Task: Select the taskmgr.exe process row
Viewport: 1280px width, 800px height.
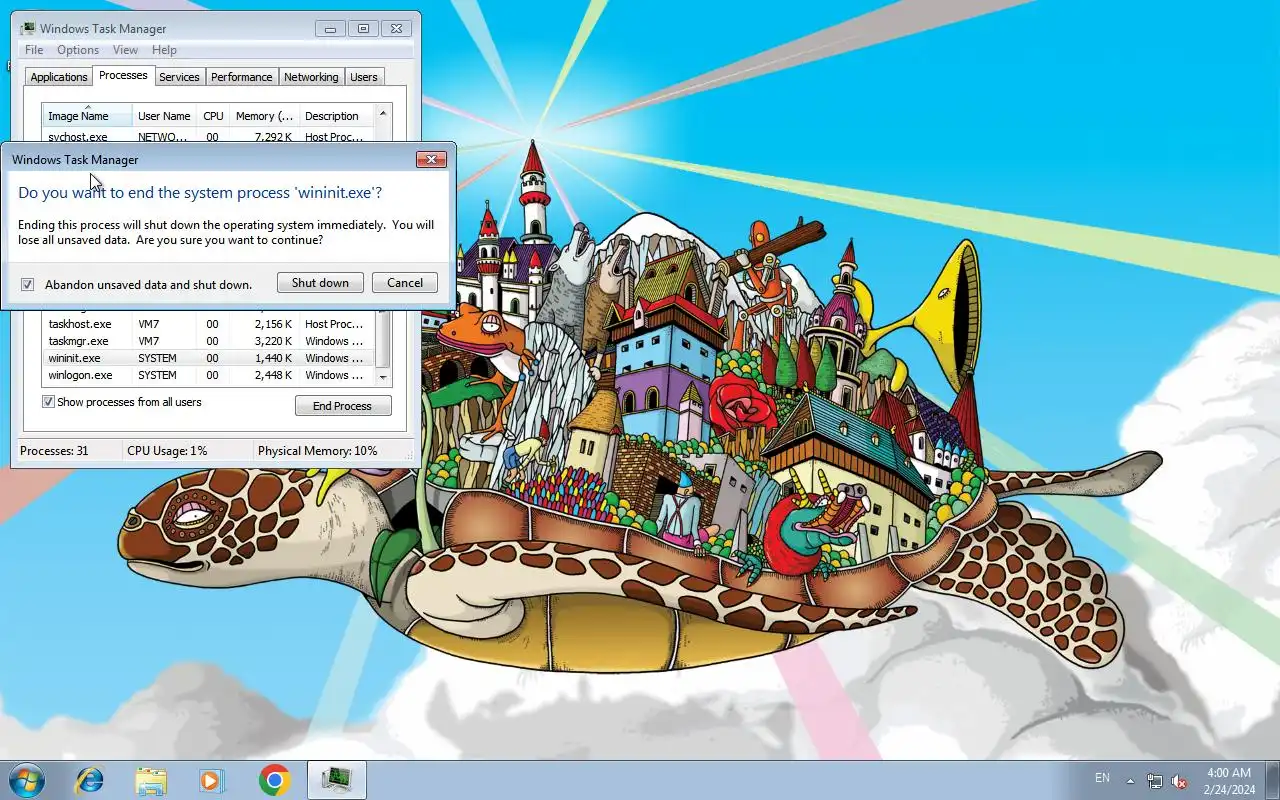Action: (208, 341)
